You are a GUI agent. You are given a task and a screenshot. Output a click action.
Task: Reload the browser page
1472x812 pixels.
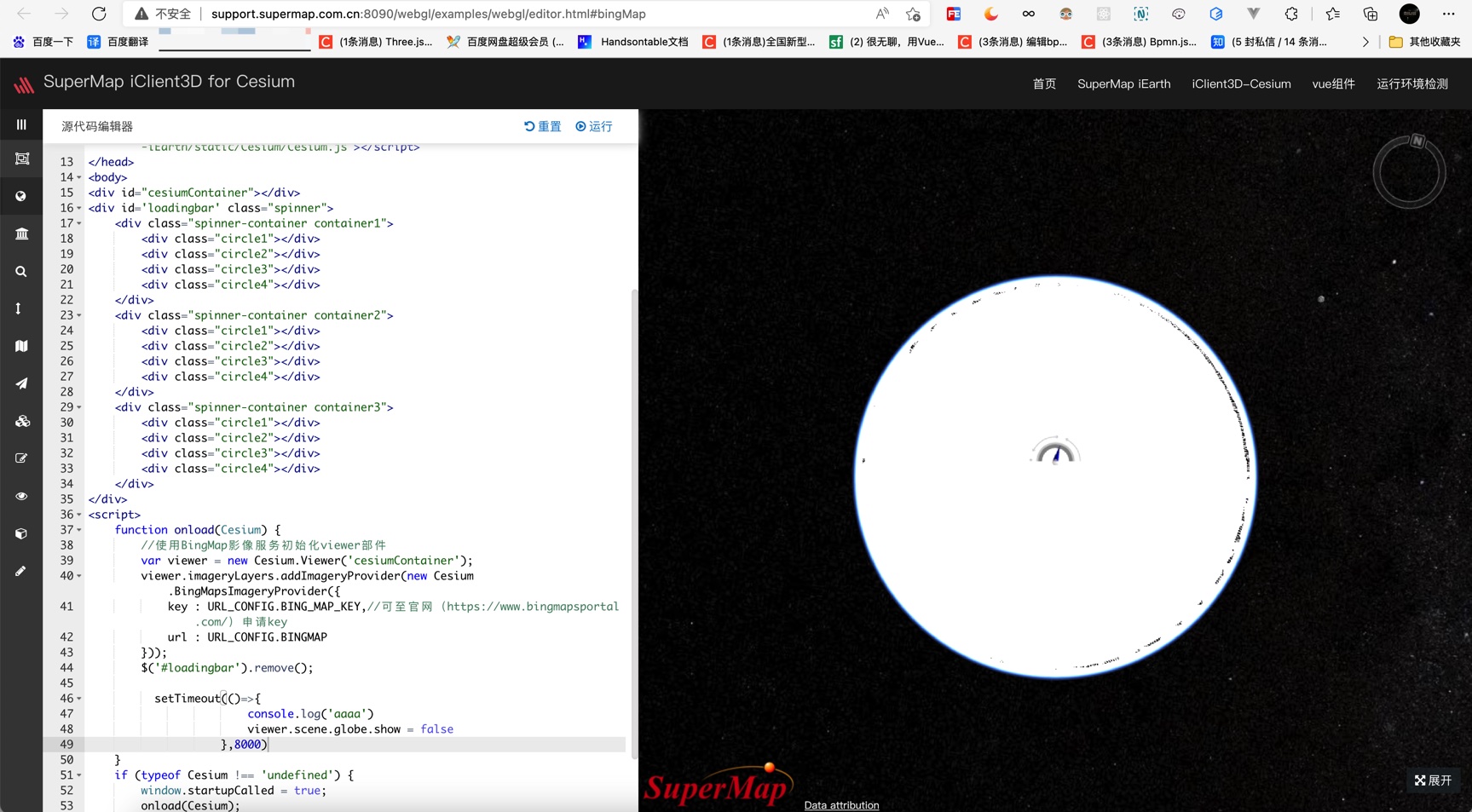[x=99, y=14]
